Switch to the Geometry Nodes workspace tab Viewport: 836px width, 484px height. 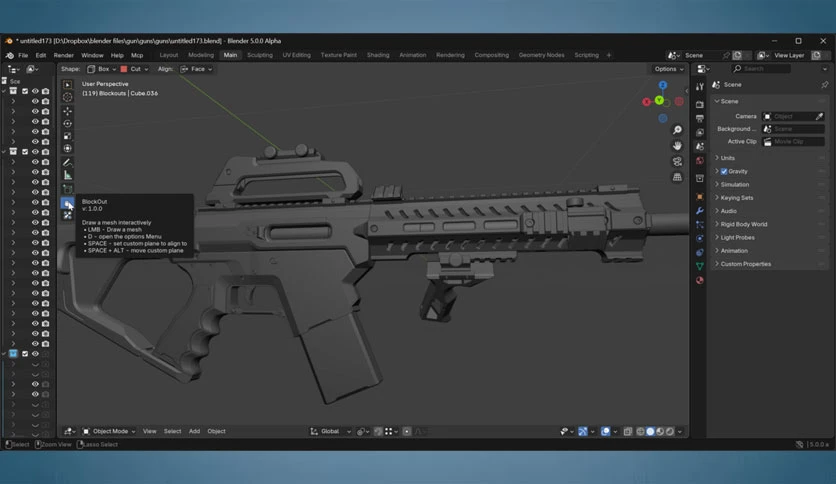pyautogui.click(x=541, y=55)
